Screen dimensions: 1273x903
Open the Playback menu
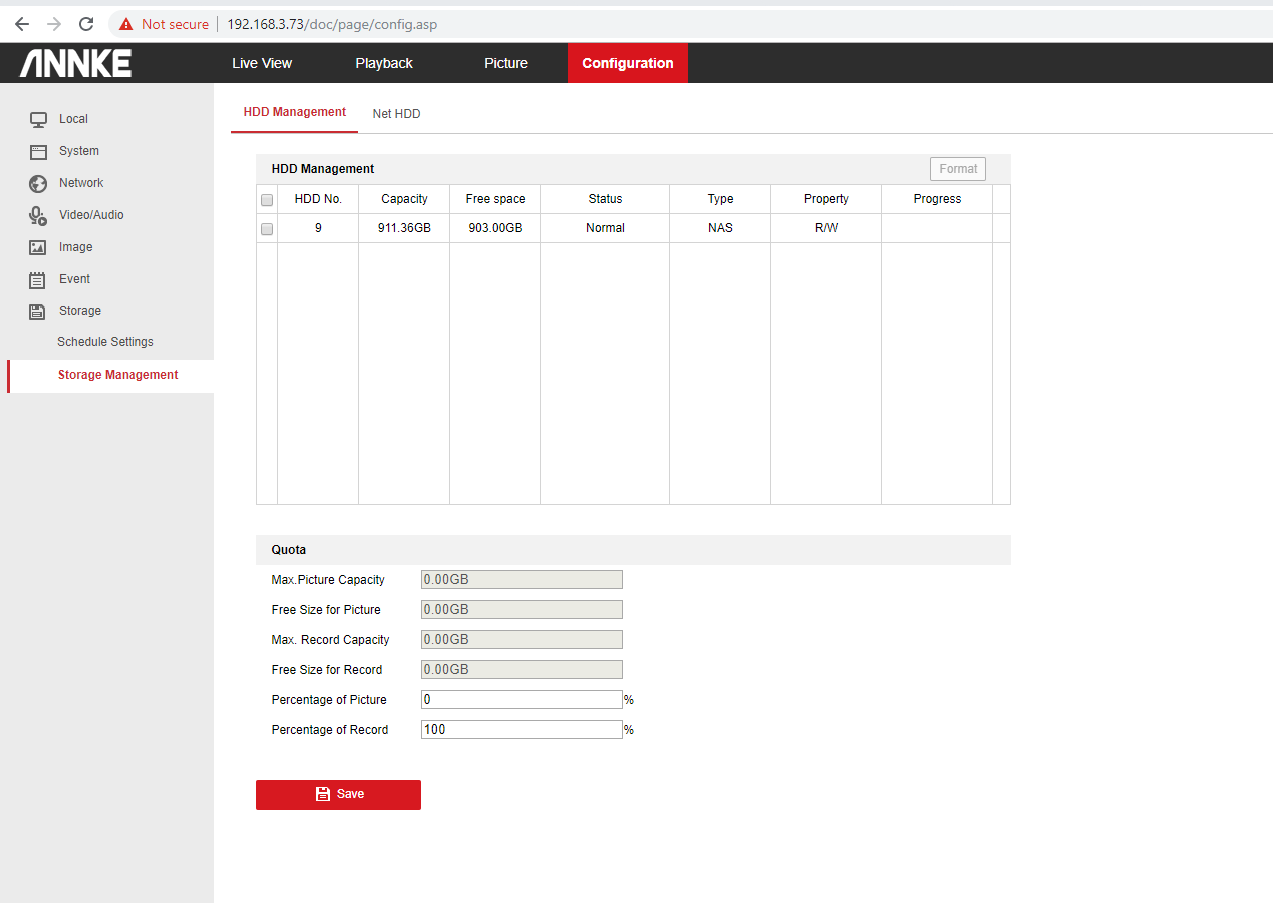384,63
